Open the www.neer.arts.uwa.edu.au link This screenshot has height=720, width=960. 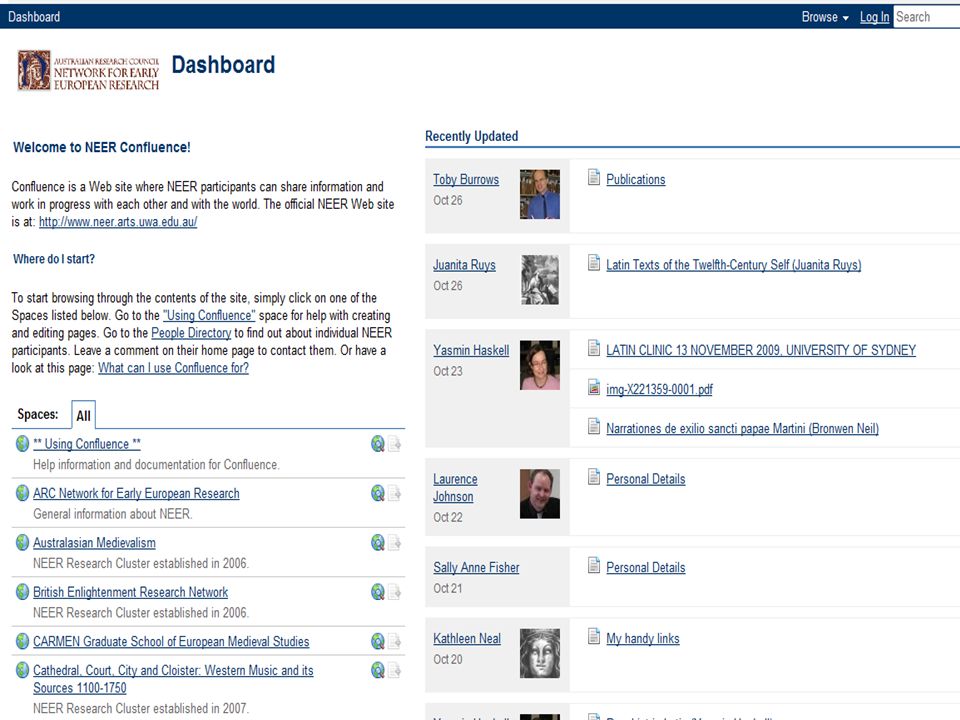pyautogui.click(x=118, y=222)
